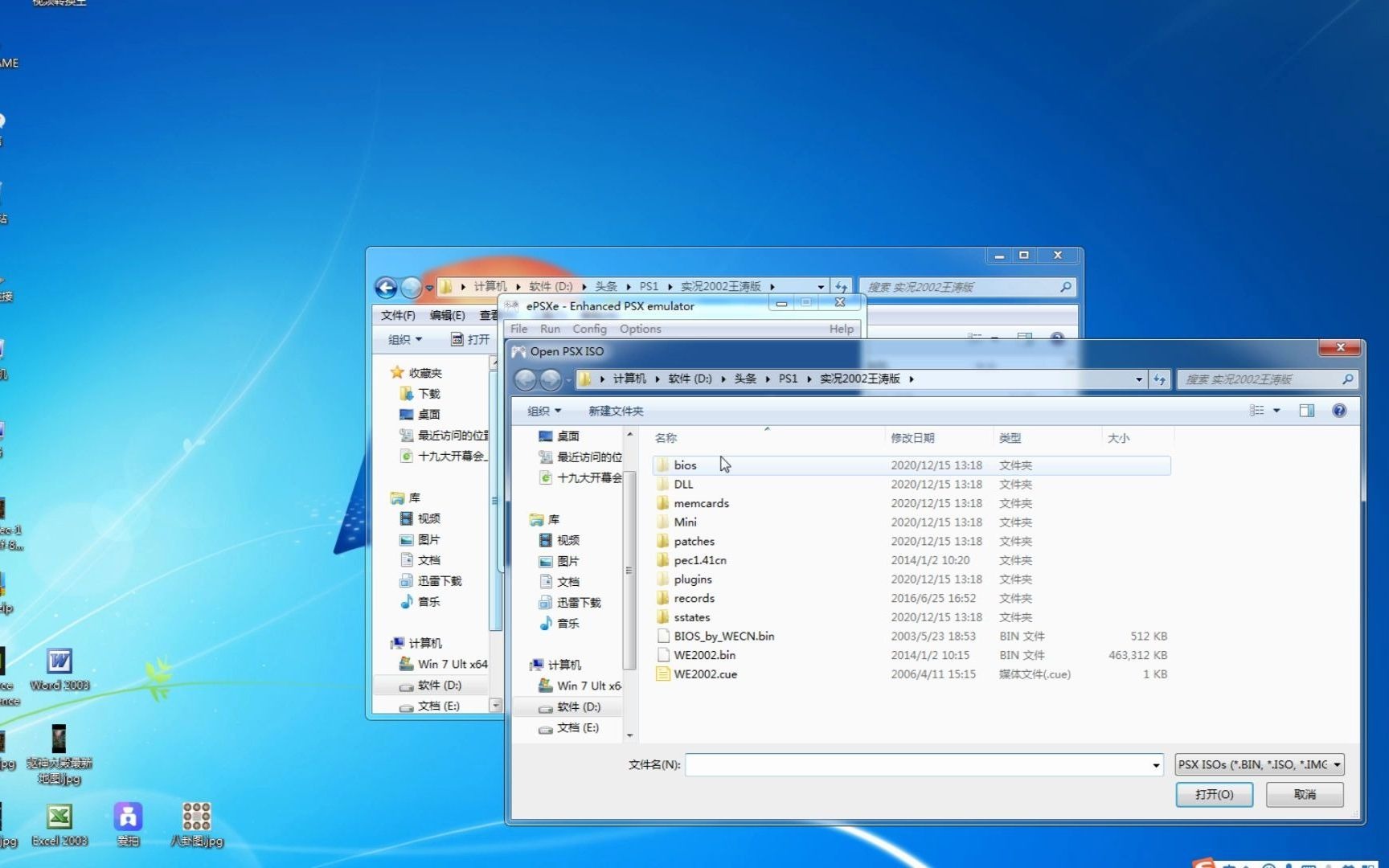Image resolution: width=1389 pixels, height=868 pixels.
Task: Click the 组织 dropdown in Open PSX ISO dialog
Action: pos(544,411)
